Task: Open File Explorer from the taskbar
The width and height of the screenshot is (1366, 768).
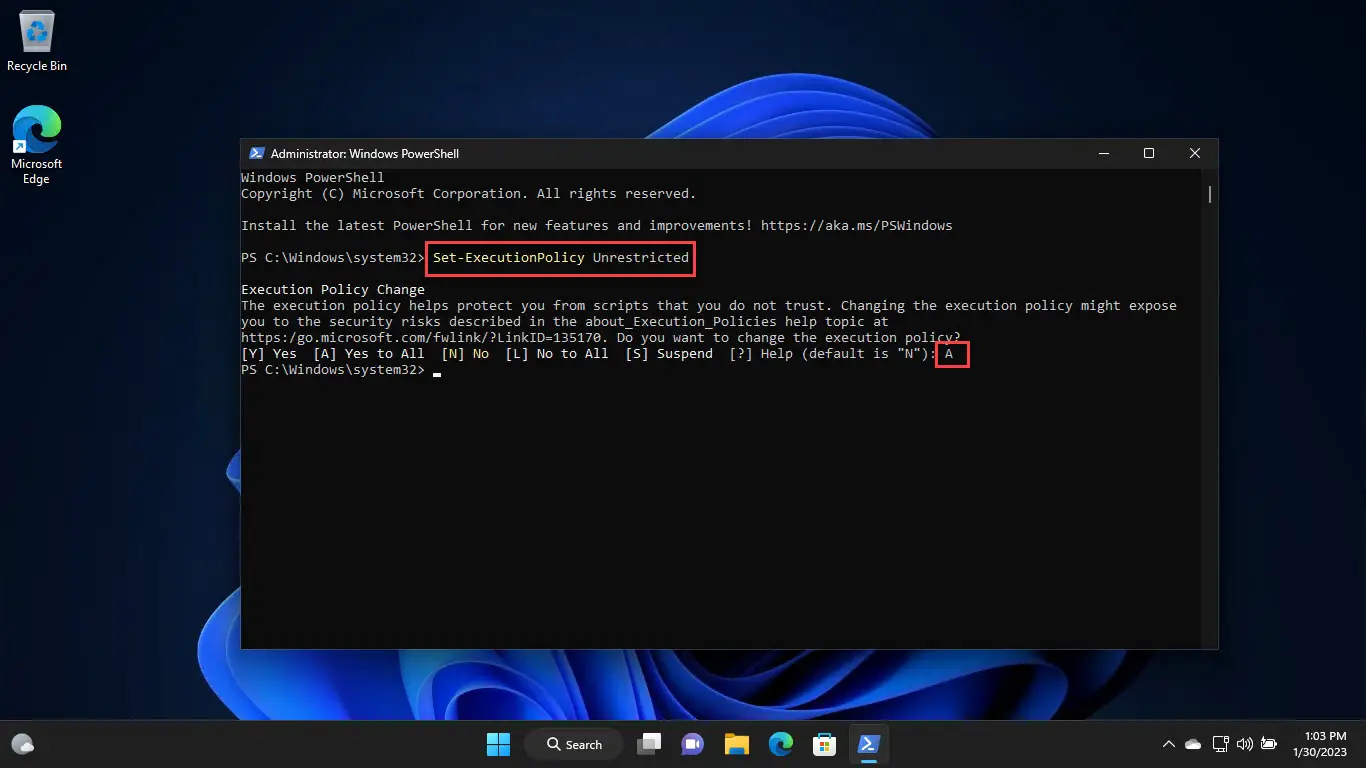Action: [x=737, y=744]
